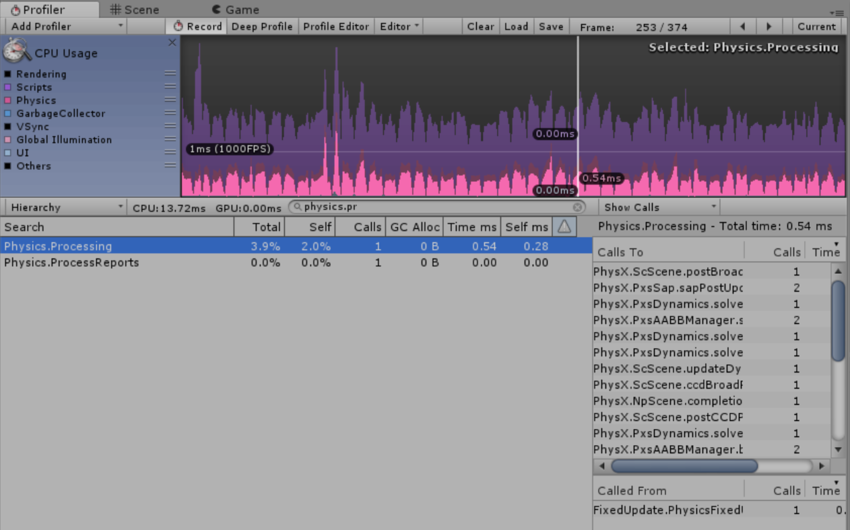Toggle the Scripts color swatch

pyautogui.click(x=8, y=87)
